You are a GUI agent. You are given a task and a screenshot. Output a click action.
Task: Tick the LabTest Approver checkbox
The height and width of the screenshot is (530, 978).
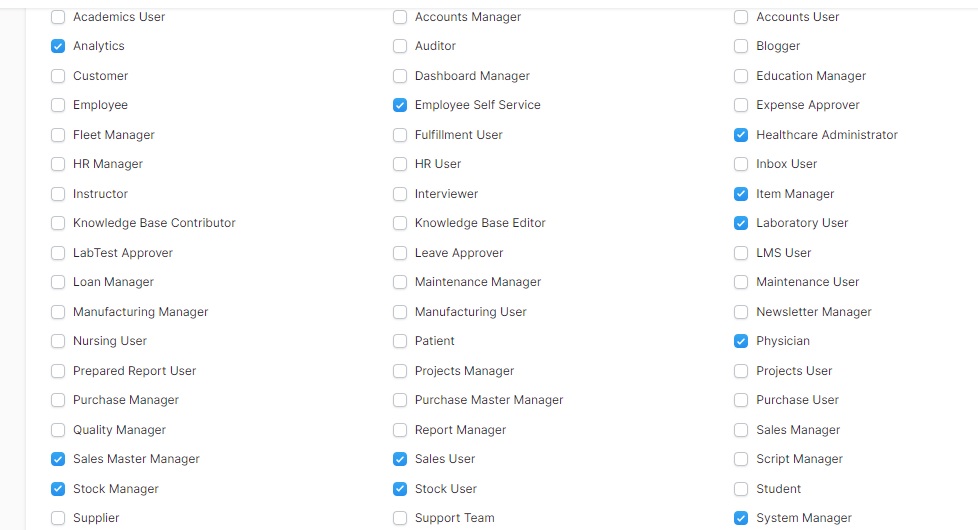pyautogui.click(x=58, y=253)
